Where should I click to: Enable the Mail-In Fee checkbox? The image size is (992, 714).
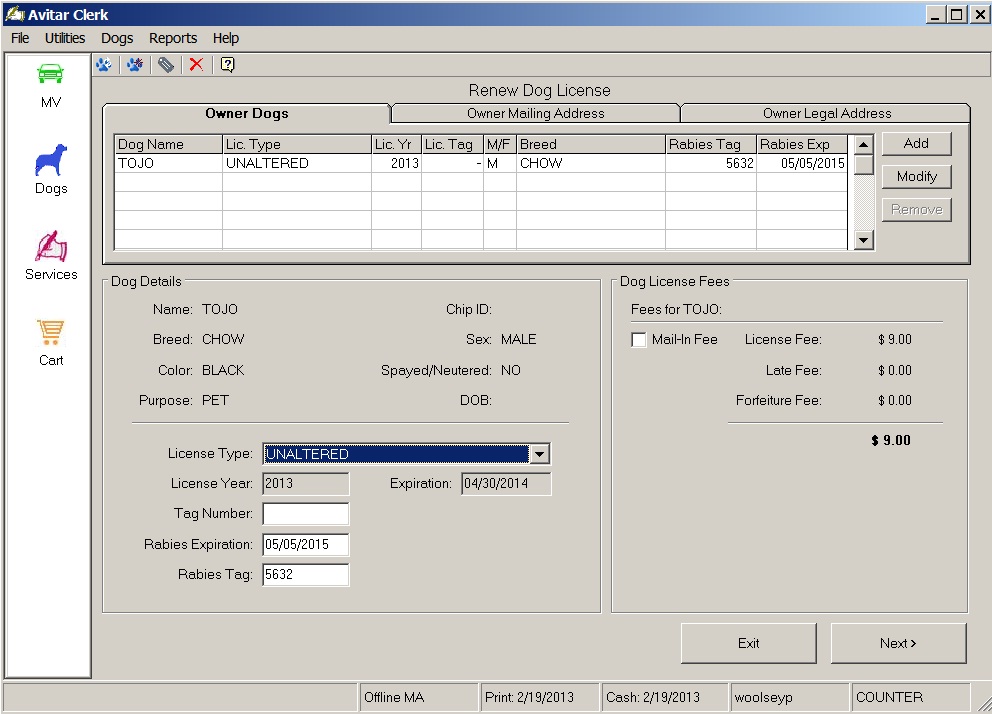(x=639, y=340)
